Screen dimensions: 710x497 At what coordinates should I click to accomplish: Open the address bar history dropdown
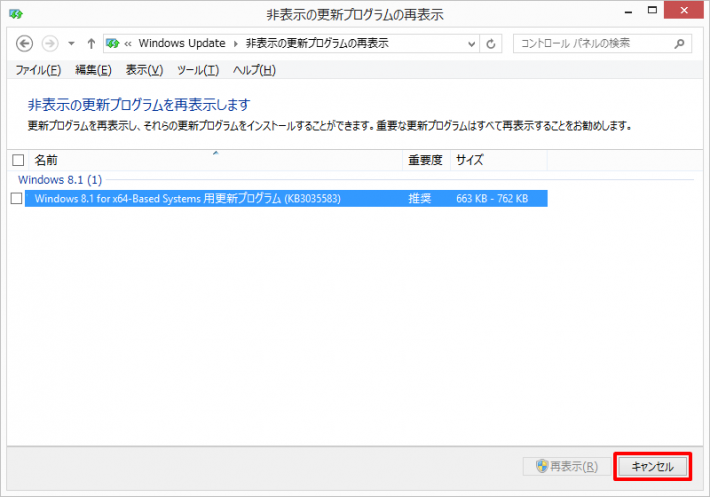pyautogui.click(x=471, y=44)
